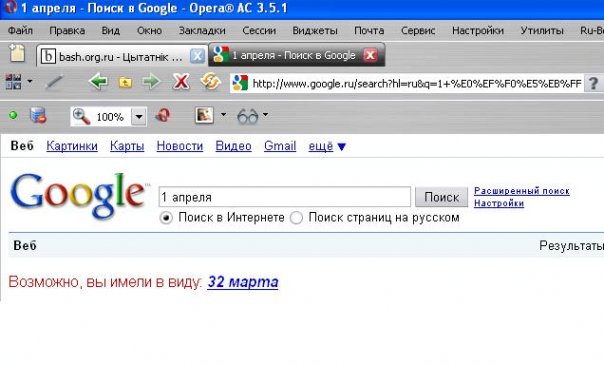Click the Google favicon on the active tab
Image resolution: width=604 pixels, height=365 pixels.
pos(221,54)
